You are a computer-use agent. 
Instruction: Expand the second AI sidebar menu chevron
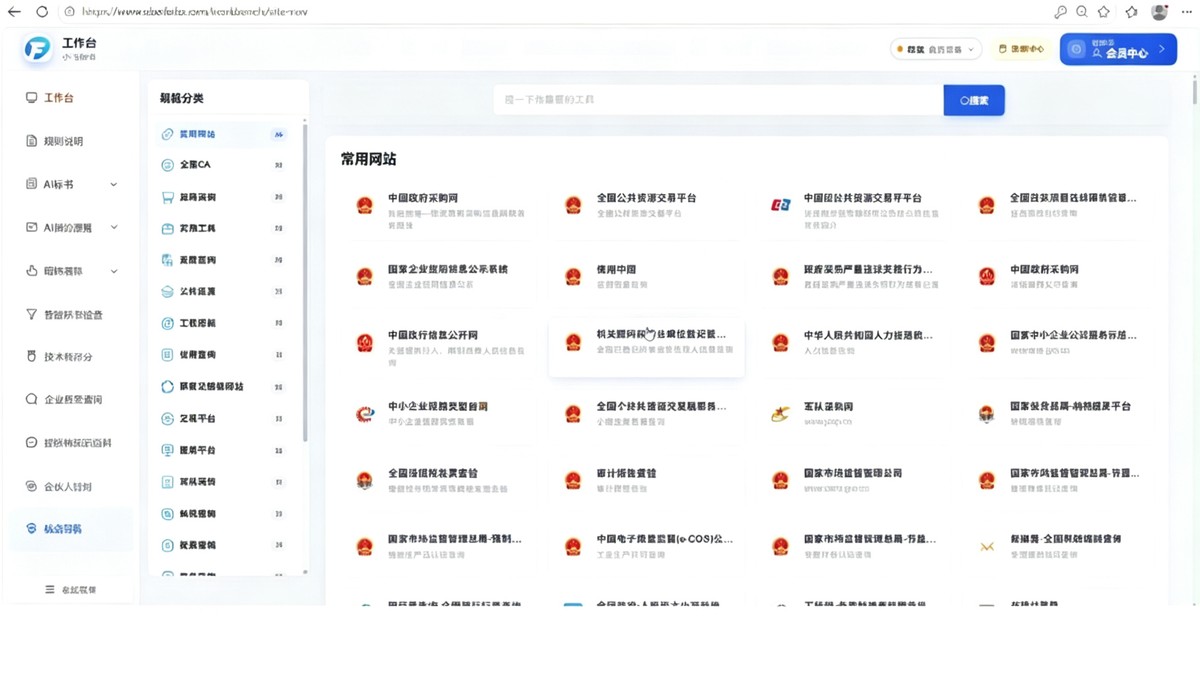[113, 228]
